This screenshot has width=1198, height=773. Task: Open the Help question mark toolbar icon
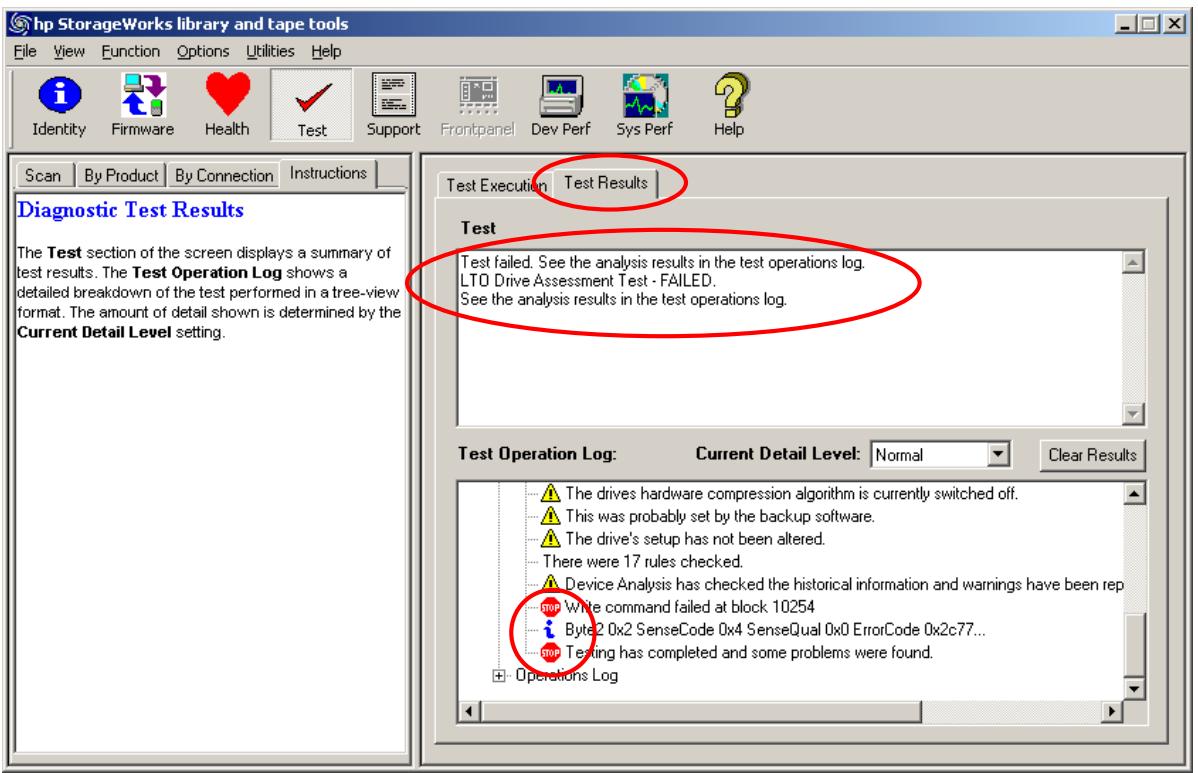point(729,106)
